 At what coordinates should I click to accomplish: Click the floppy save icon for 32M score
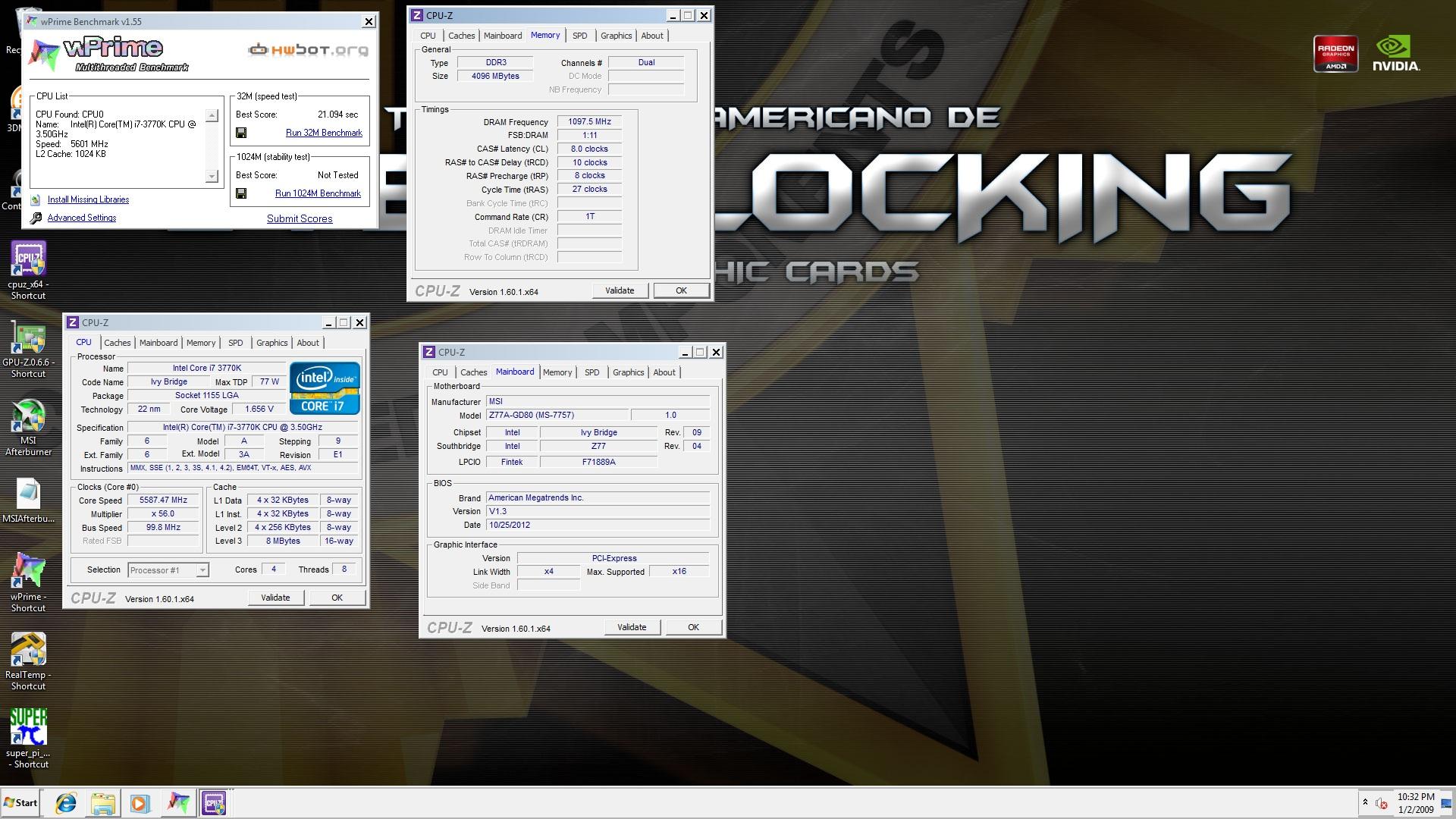[241, 133]
